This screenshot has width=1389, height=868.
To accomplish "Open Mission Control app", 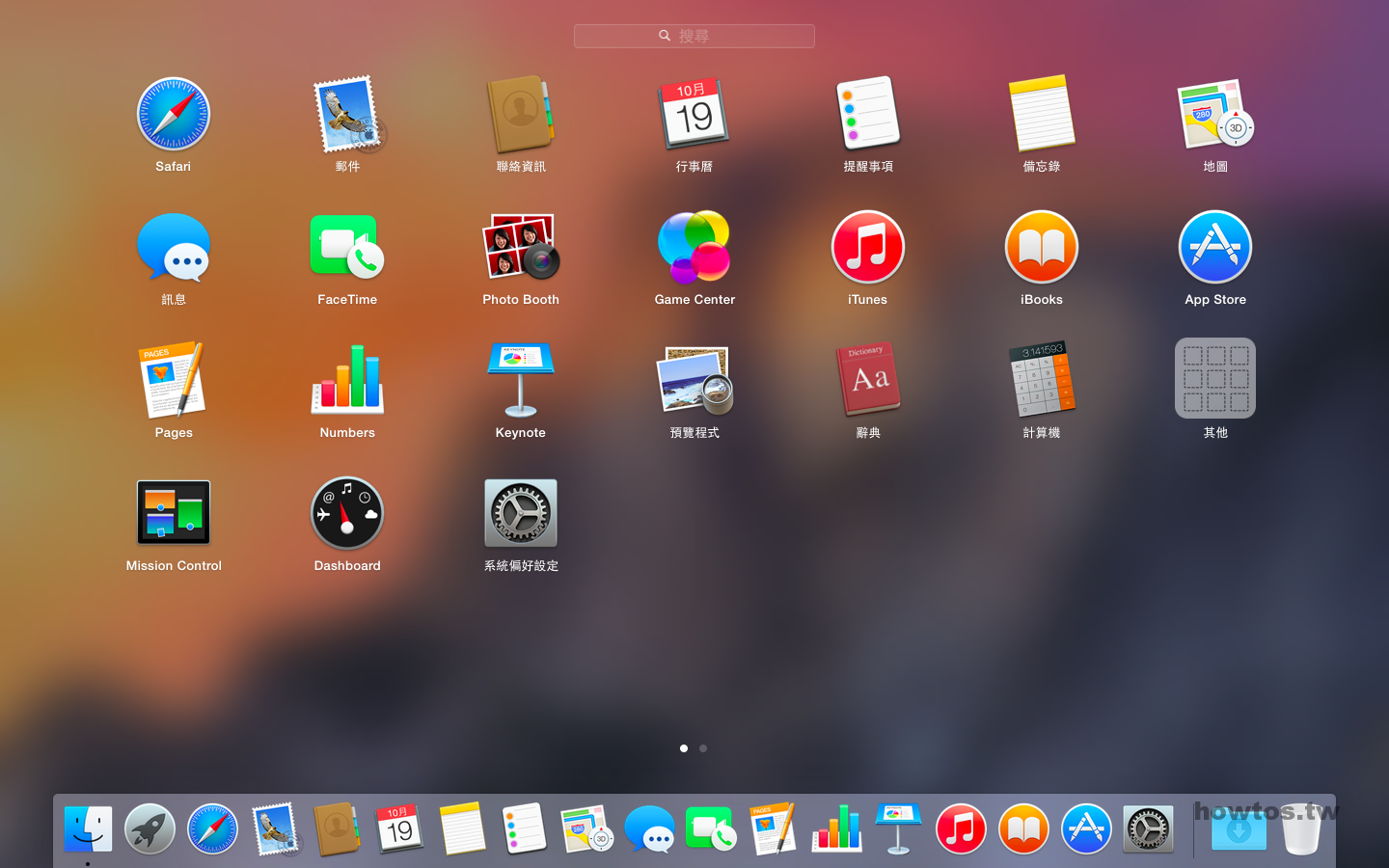I will (x=174, y=513).
